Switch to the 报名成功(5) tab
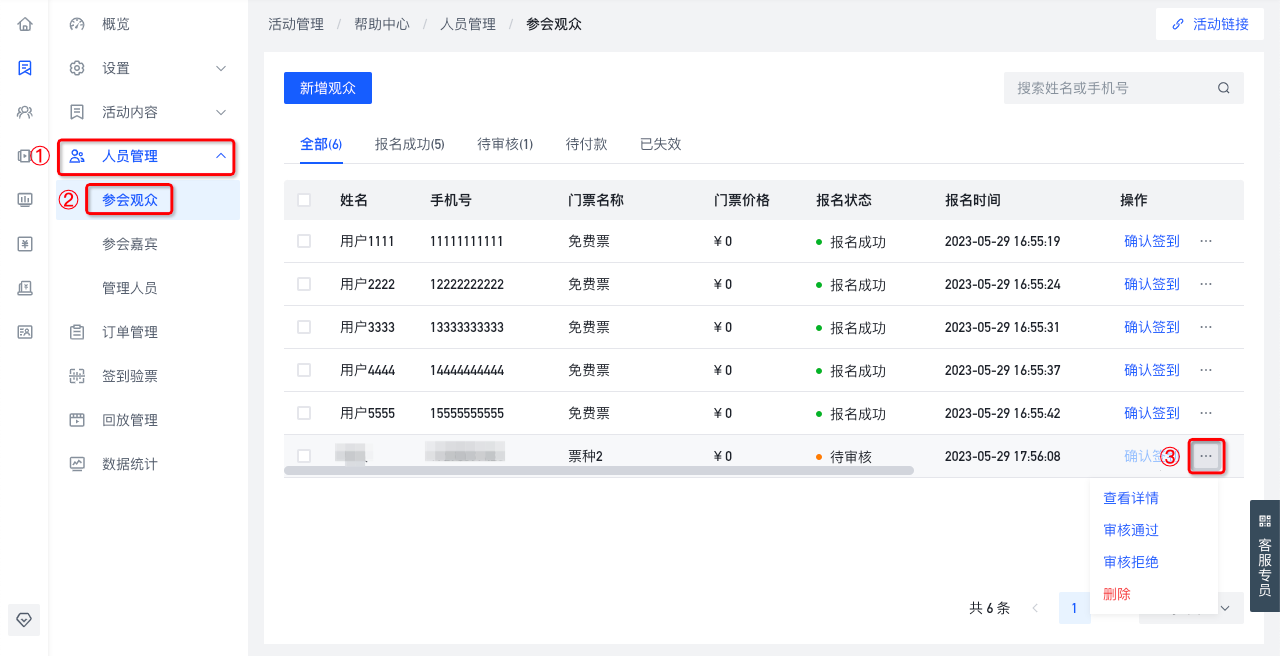Image resolution: width=1280 pixels, height=656 pixels. [410, 144]
